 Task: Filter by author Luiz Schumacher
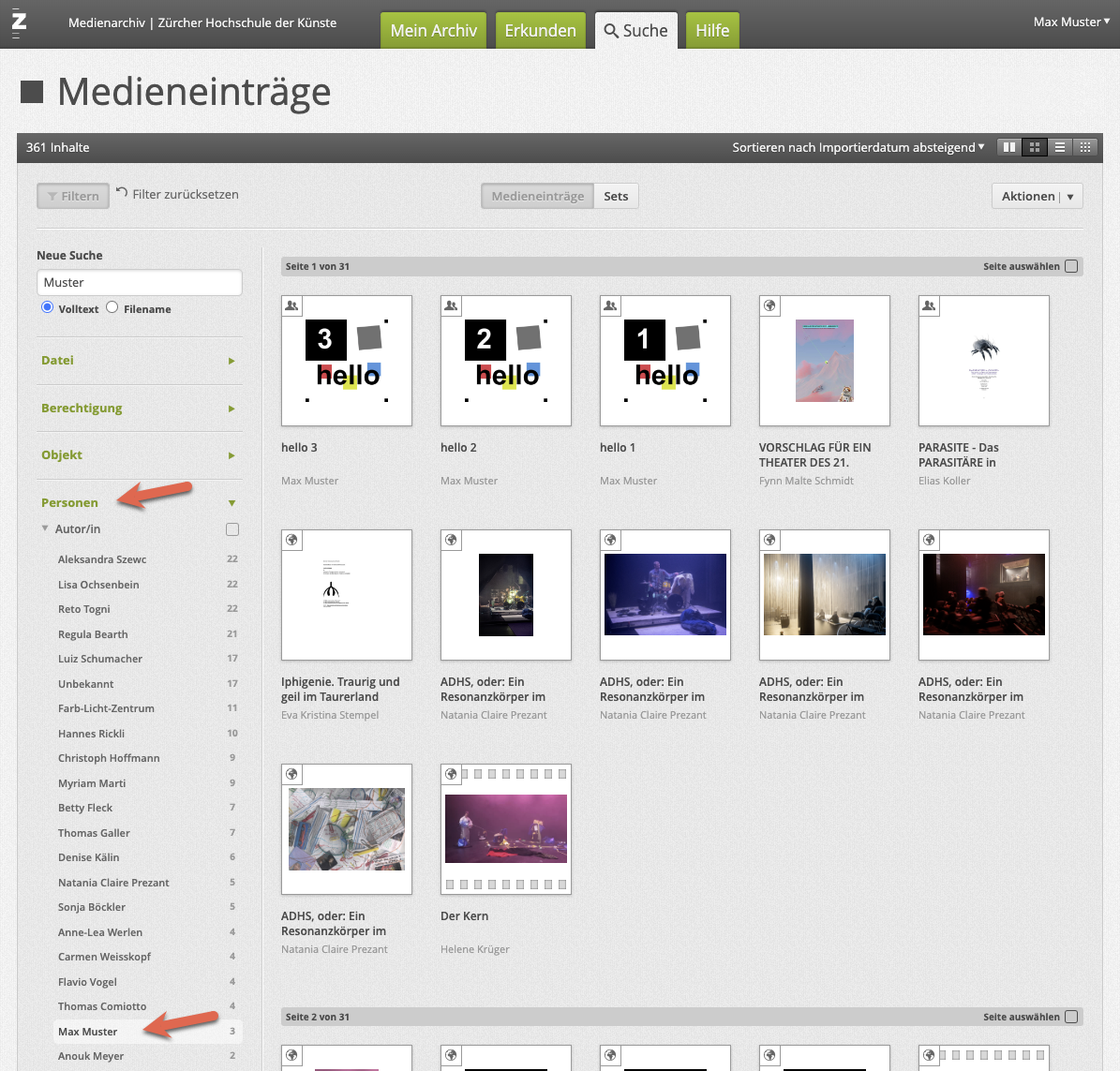click(x=148, y=659)
